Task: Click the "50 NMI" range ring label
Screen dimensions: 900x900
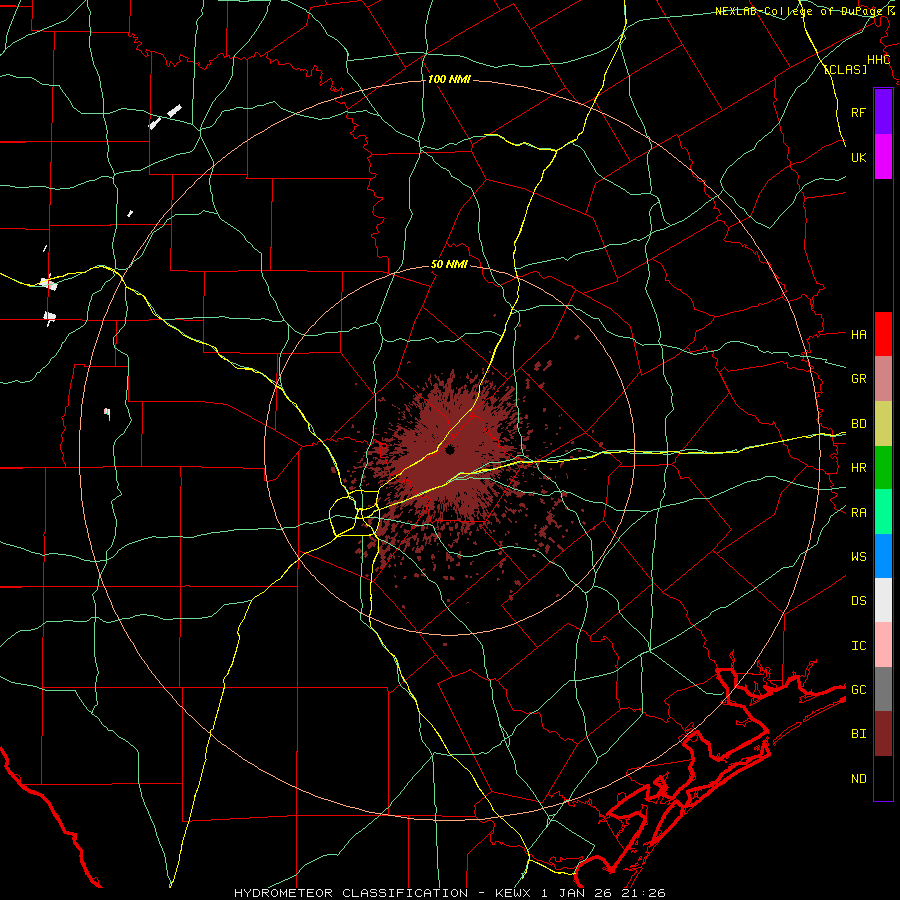Action: click(x=449, y=264)
